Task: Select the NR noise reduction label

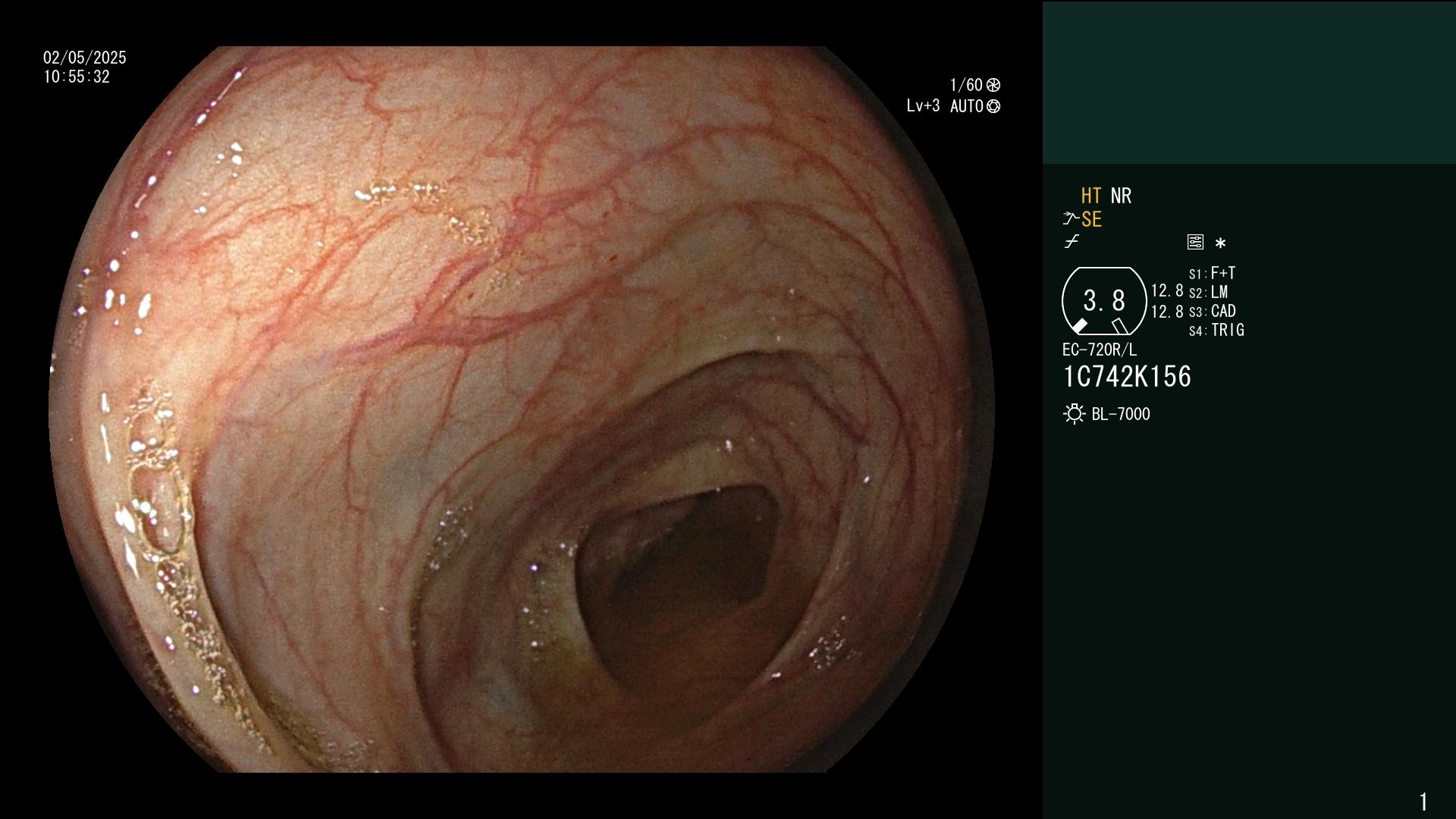Action: click(1121, 196)
